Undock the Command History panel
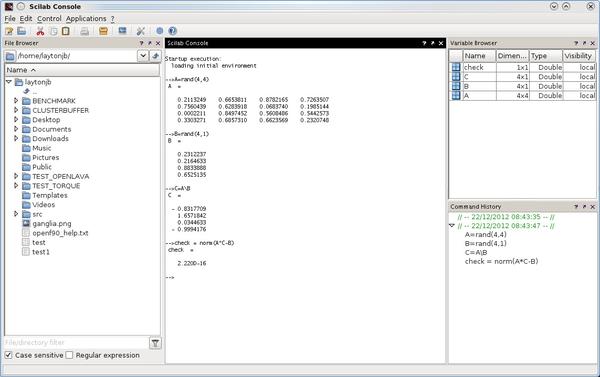Image resolution: width=600 pixels, height=377 pixels. tap(584, 207)
